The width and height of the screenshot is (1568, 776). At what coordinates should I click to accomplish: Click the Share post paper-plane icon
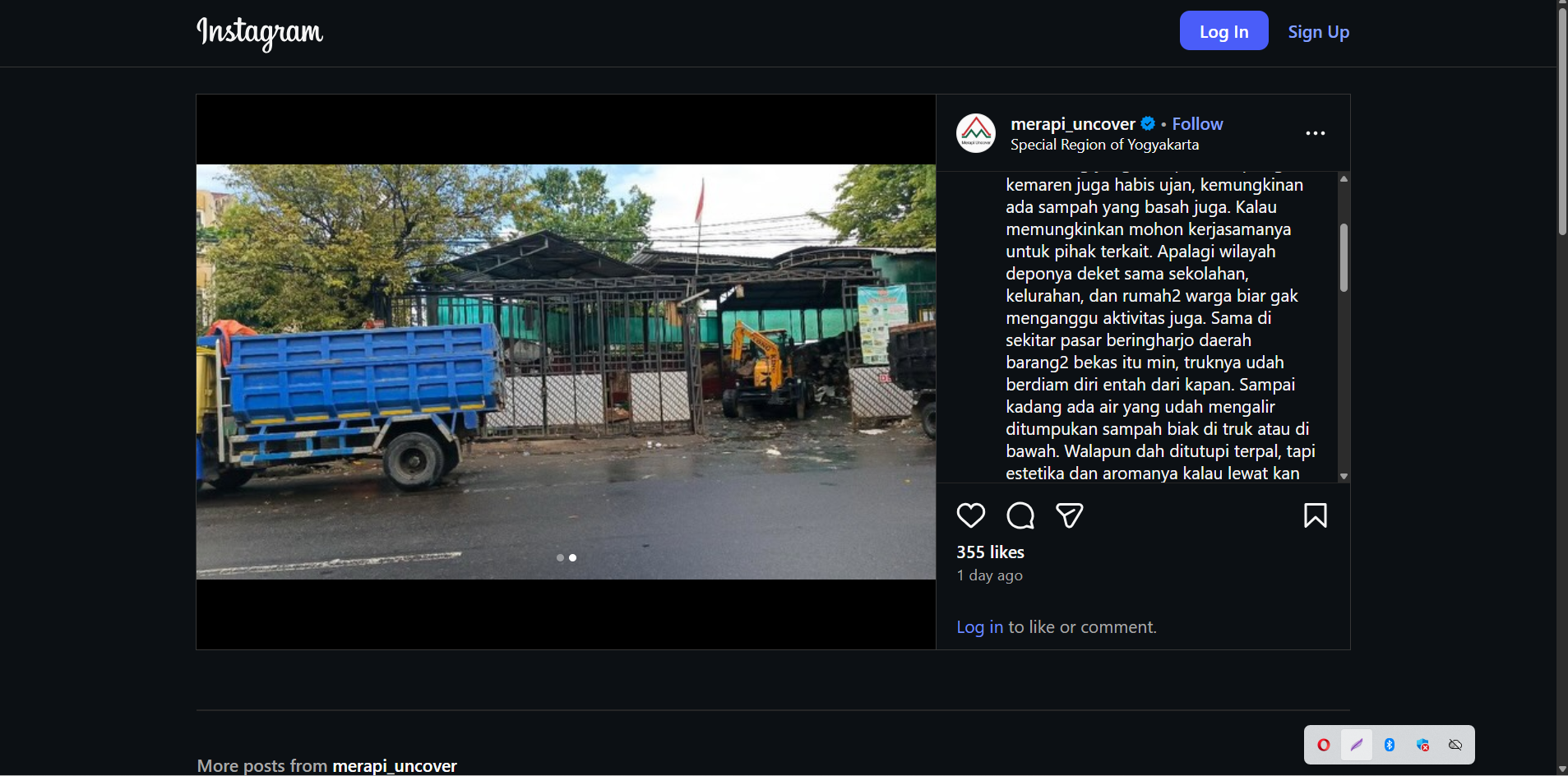tap(1069, 515)
